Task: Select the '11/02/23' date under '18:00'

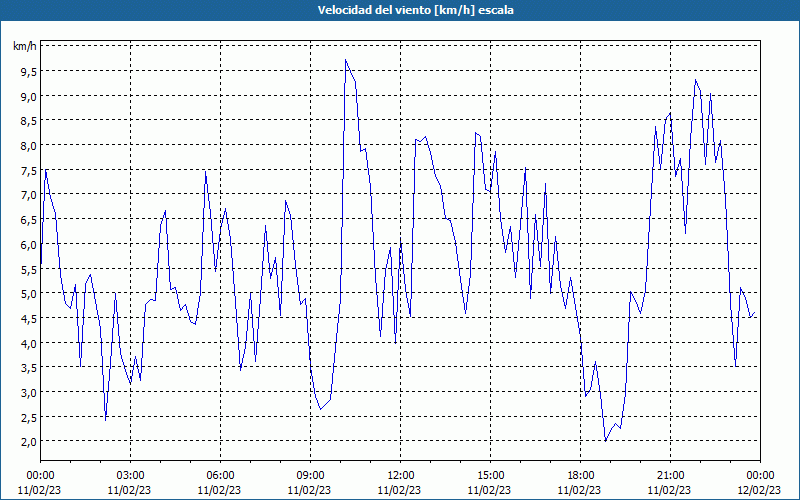Action: click(x=579, y=490)
